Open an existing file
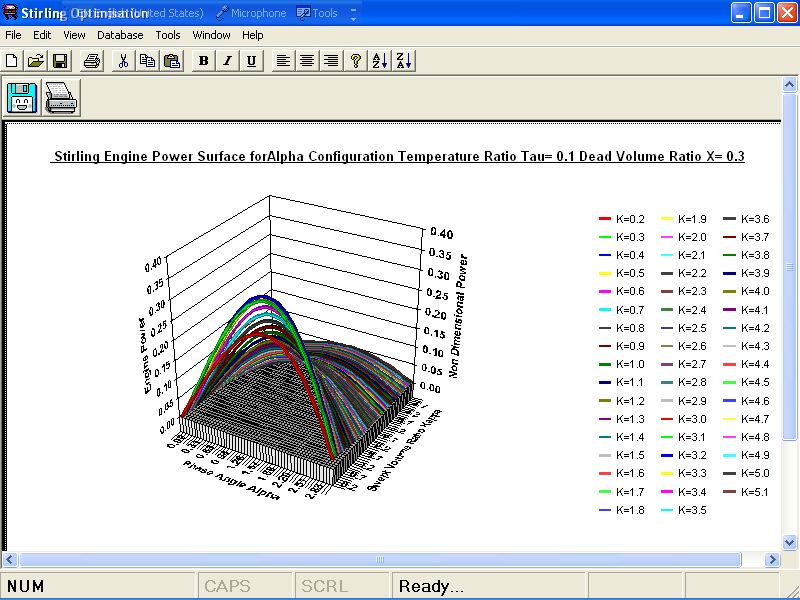800x600 pixels. [35, 60]
